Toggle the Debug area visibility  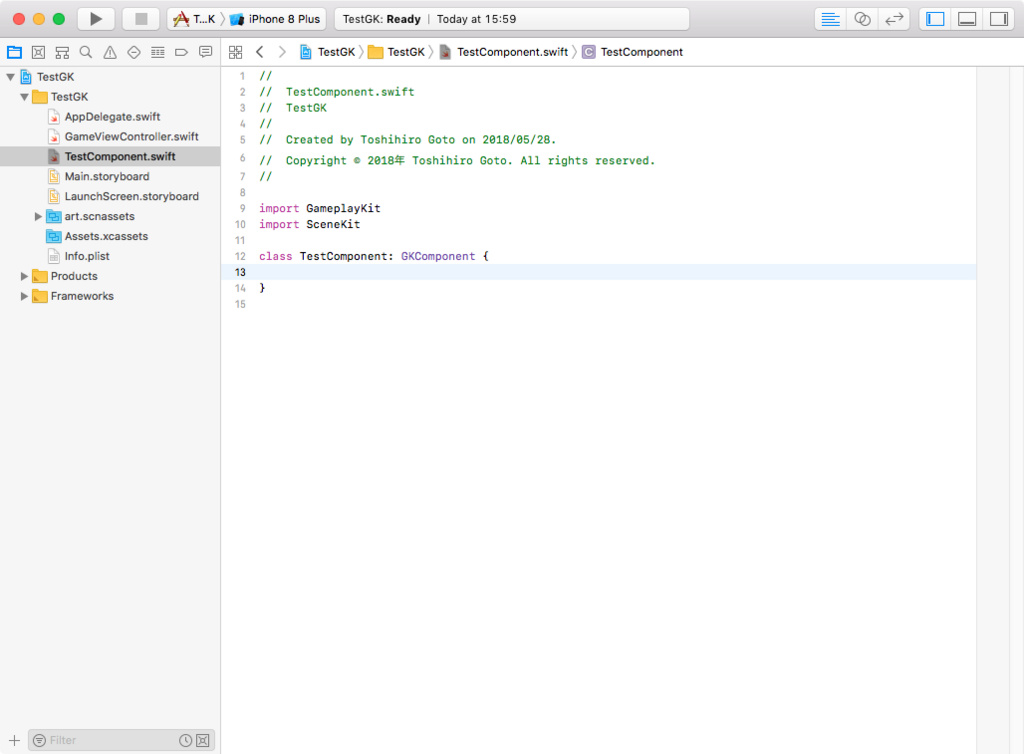[967, 19]
